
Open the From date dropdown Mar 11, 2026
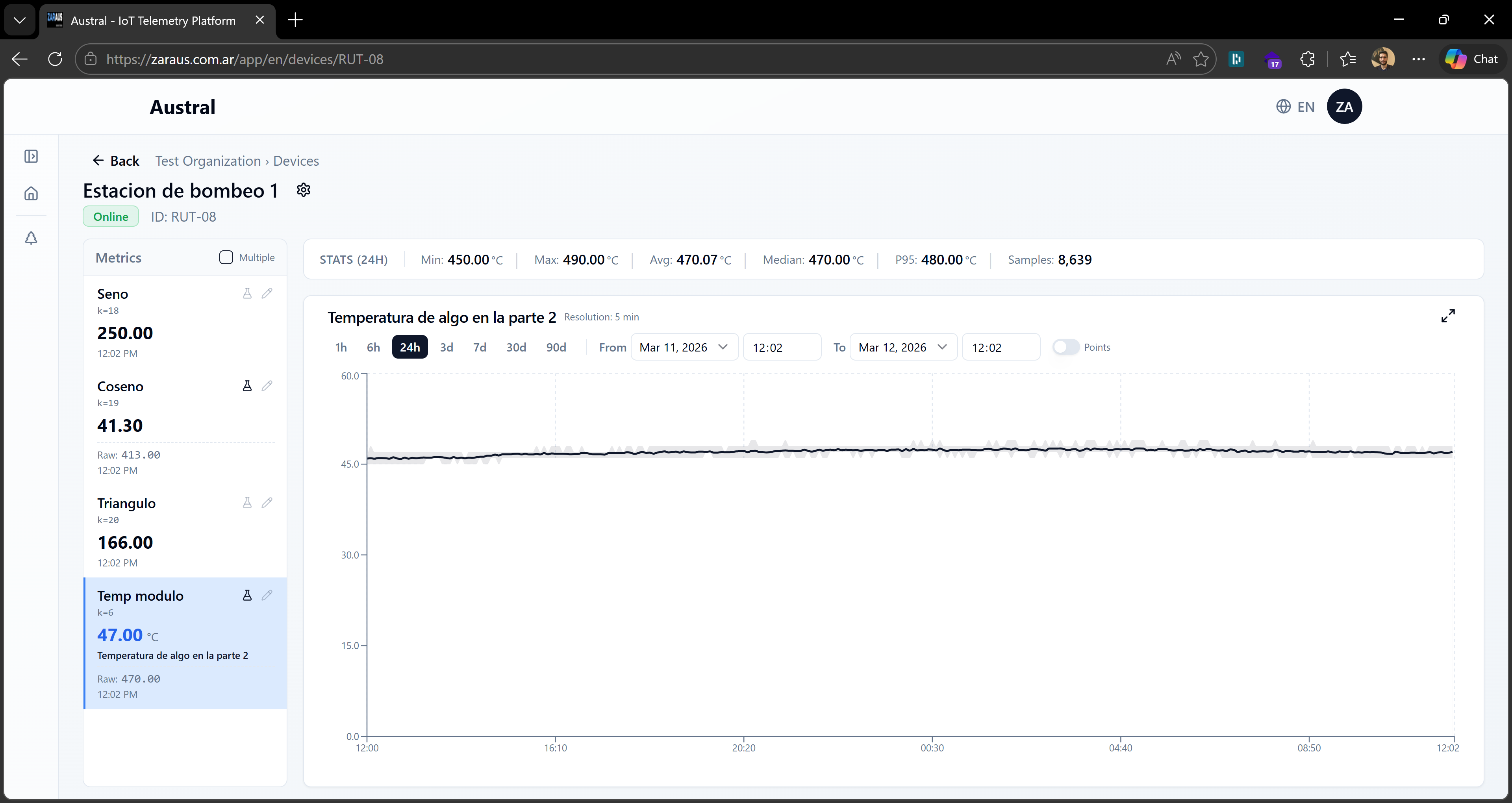[684, 347]
